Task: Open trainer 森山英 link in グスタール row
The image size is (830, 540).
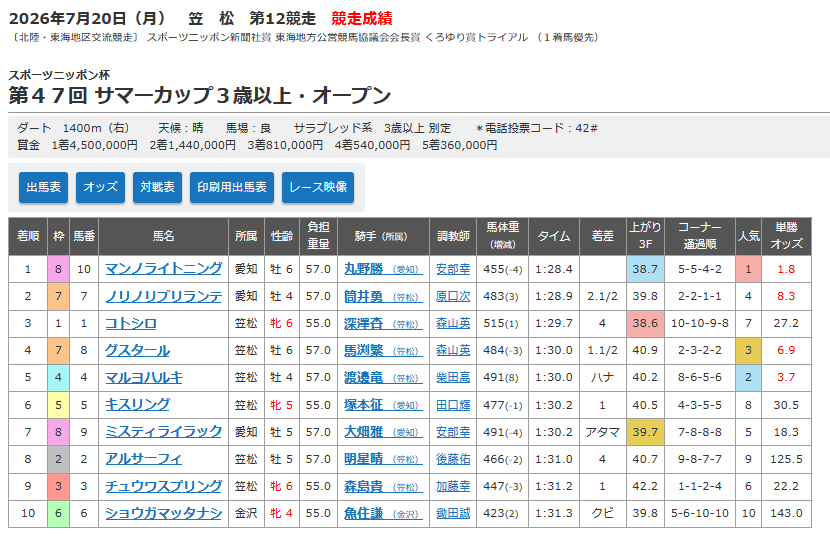Action: click(453, 350)
